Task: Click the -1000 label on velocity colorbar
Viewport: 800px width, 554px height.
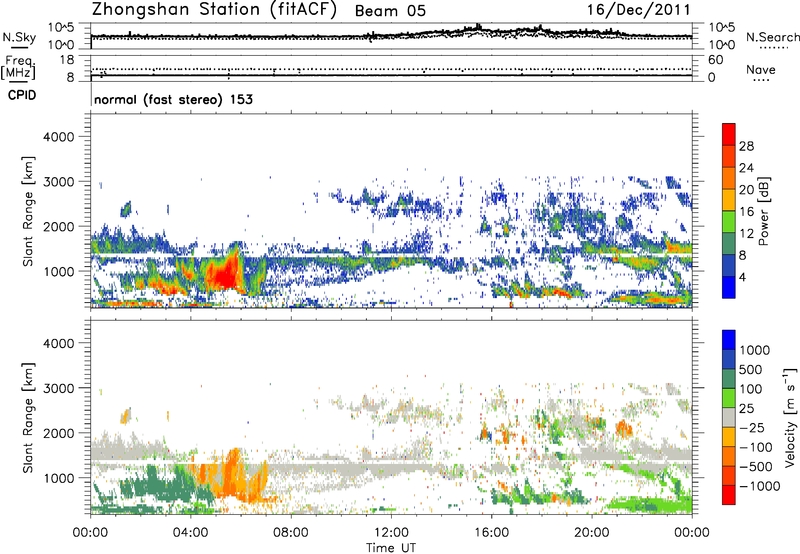Action: (x=760, y=486)
